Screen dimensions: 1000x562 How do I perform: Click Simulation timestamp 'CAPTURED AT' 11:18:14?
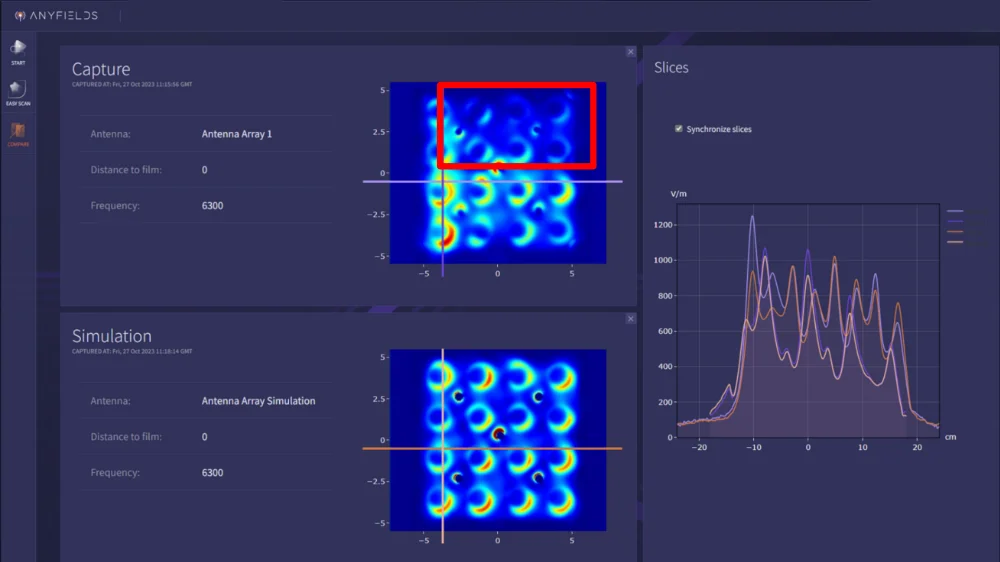pyautogui.click(x=132, y=351)
